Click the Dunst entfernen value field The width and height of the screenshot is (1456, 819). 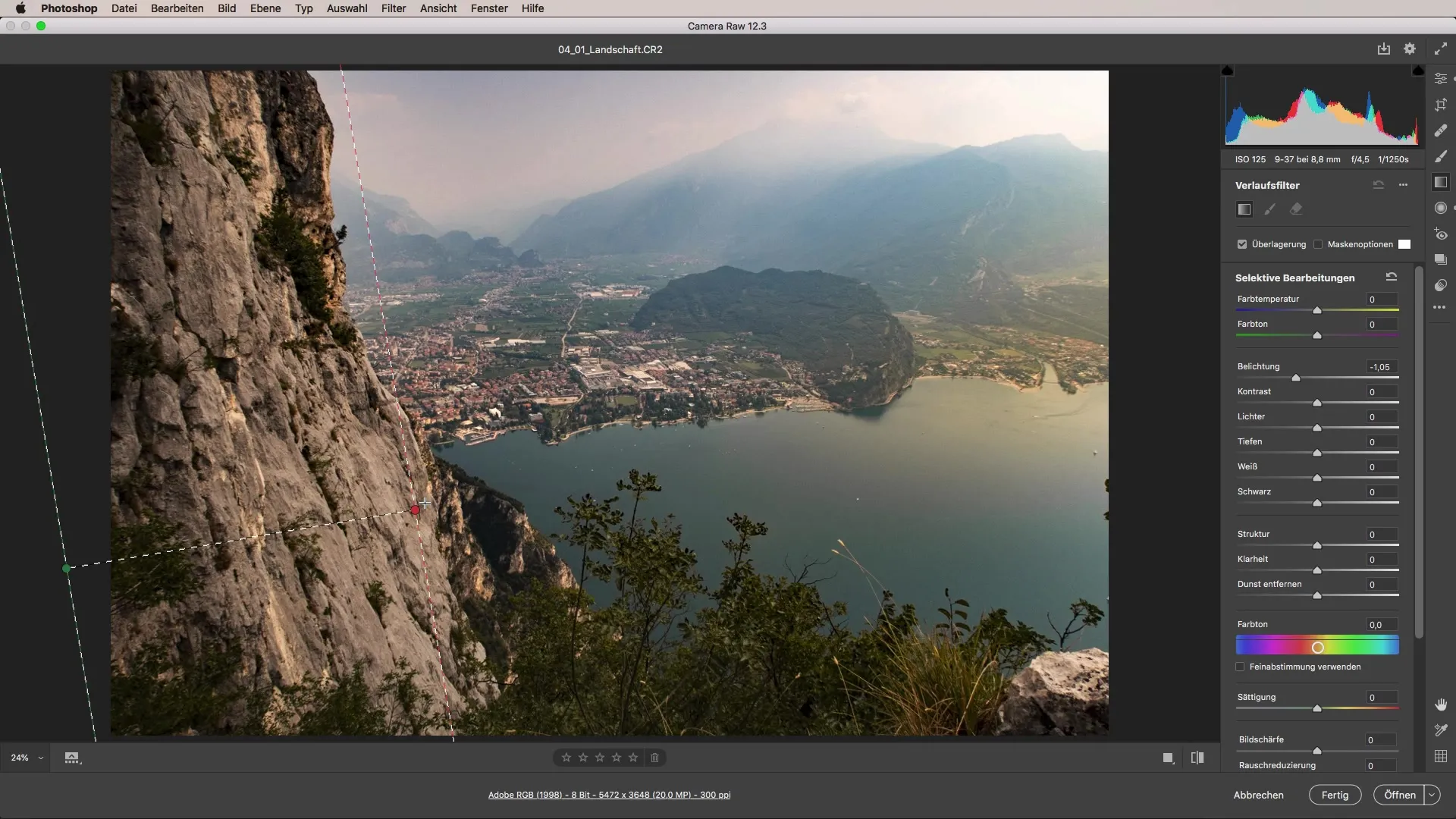click(x=1381, y=585)
